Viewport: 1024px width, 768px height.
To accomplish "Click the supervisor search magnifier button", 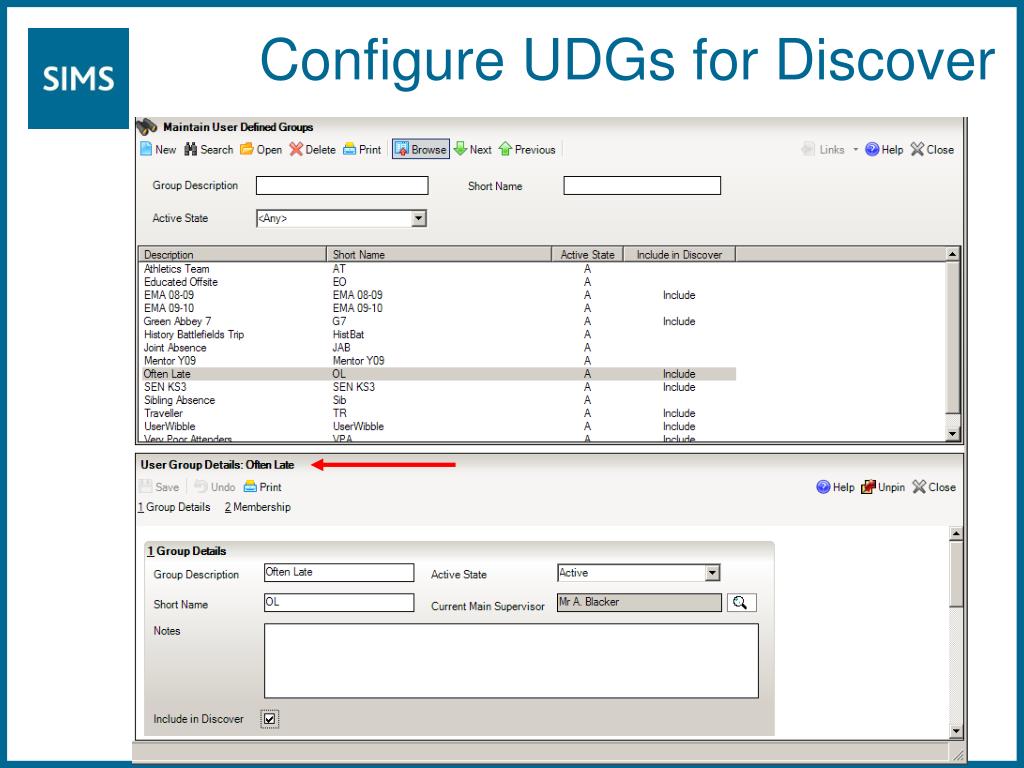I will (x=741, y=603).
